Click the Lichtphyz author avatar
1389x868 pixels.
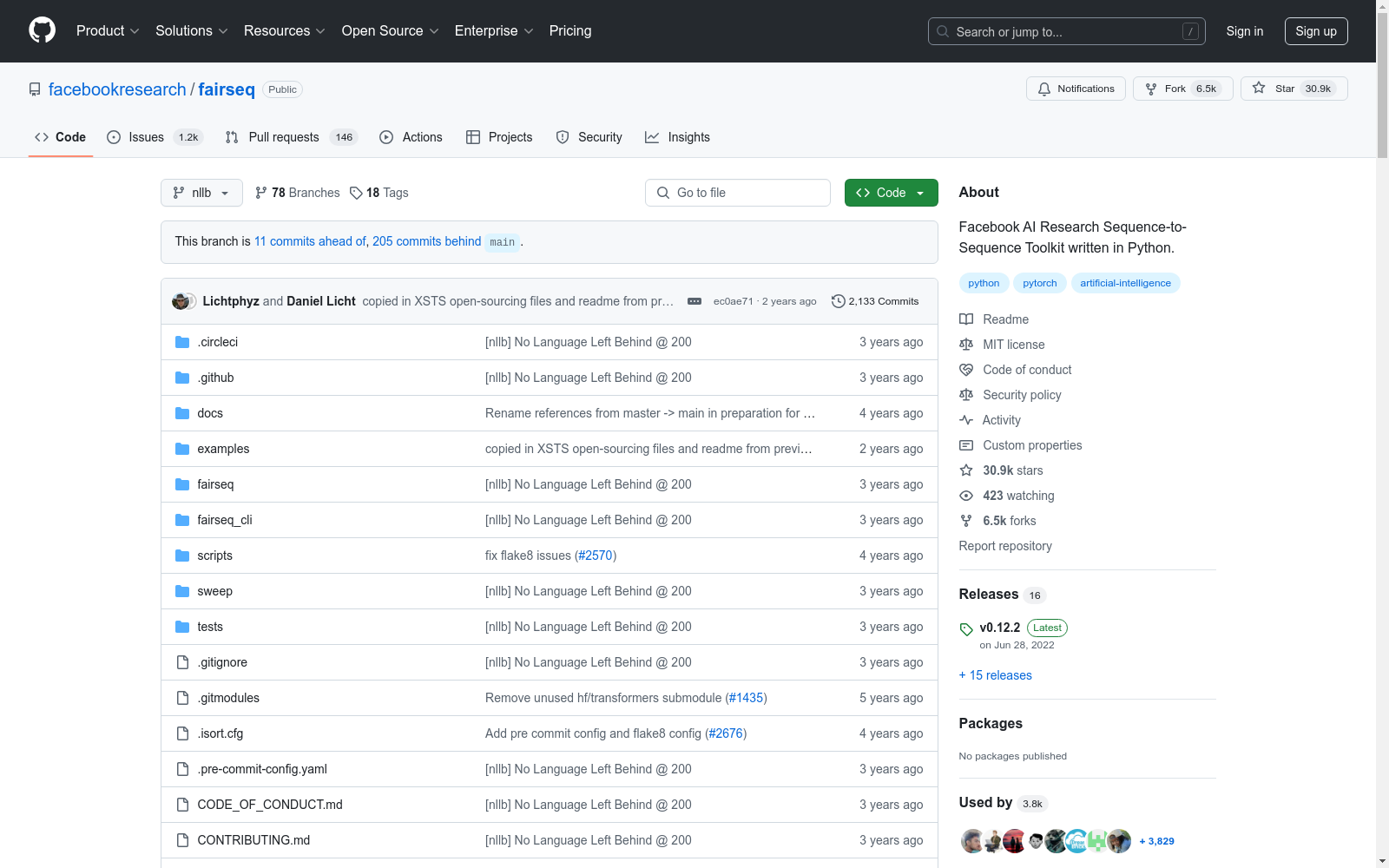[181, 301]
